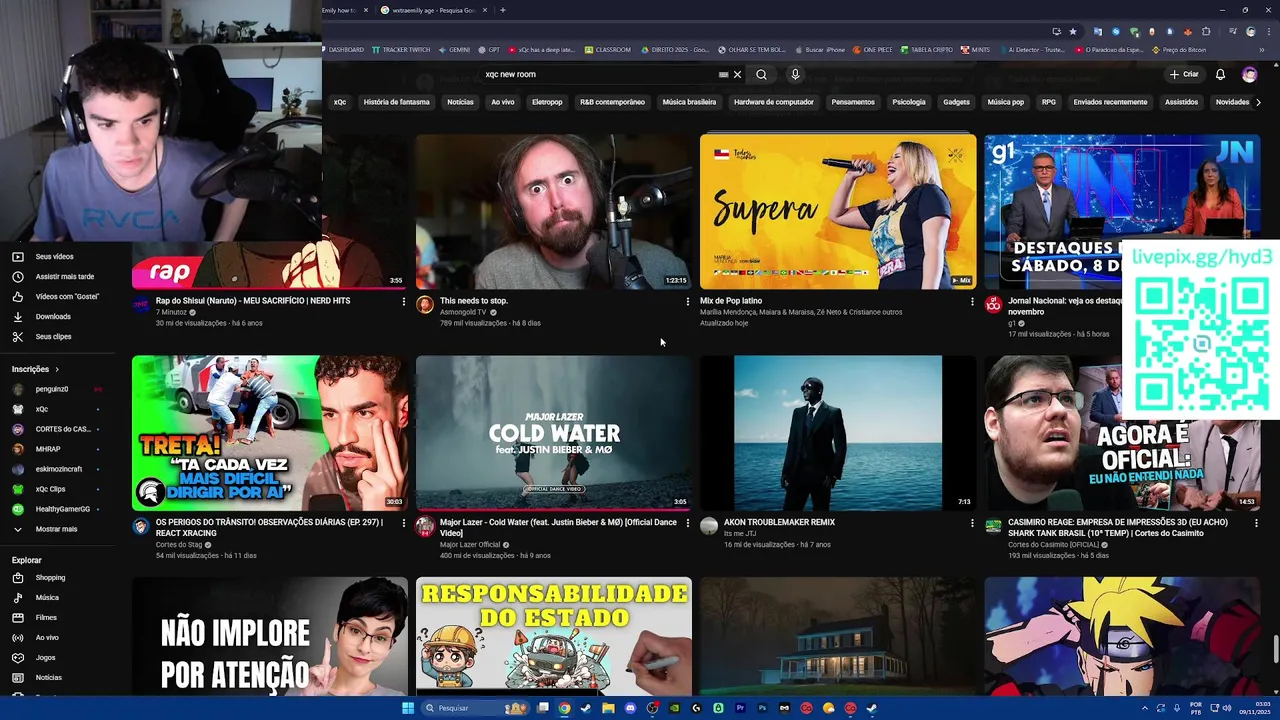This screenshot has height=720, width=1280.
Task: Open options menu for Rap do Shisui video
Action: click(x=404, y=301)
